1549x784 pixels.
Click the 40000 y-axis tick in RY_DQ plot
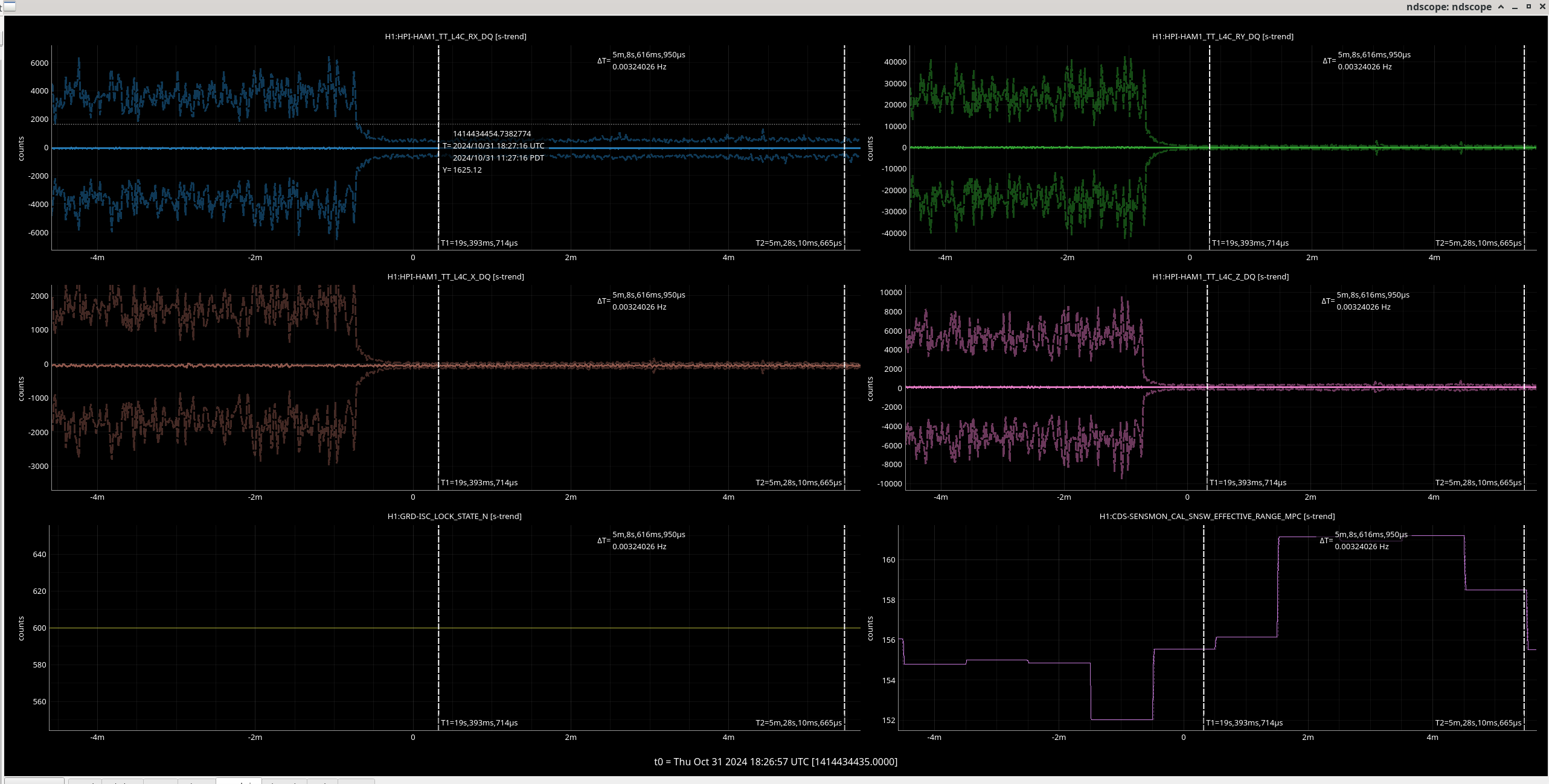[x=895, y=62]
